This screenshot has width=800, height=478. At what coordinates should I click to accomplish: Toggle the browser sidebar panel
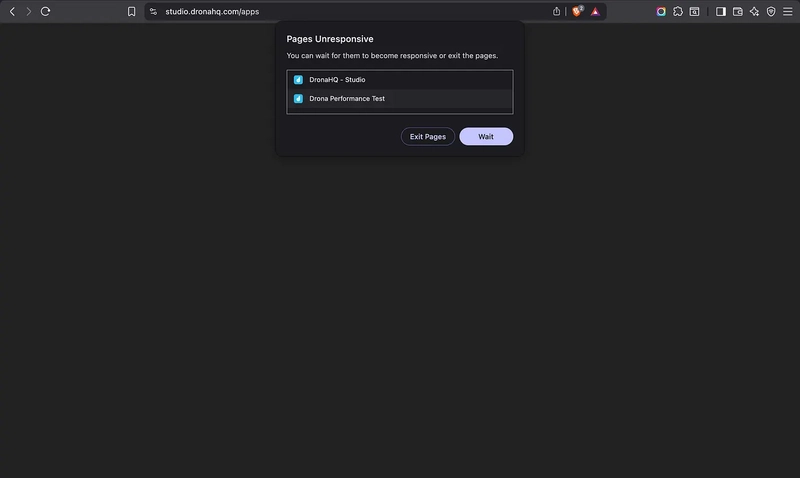(x=720, y=11)
